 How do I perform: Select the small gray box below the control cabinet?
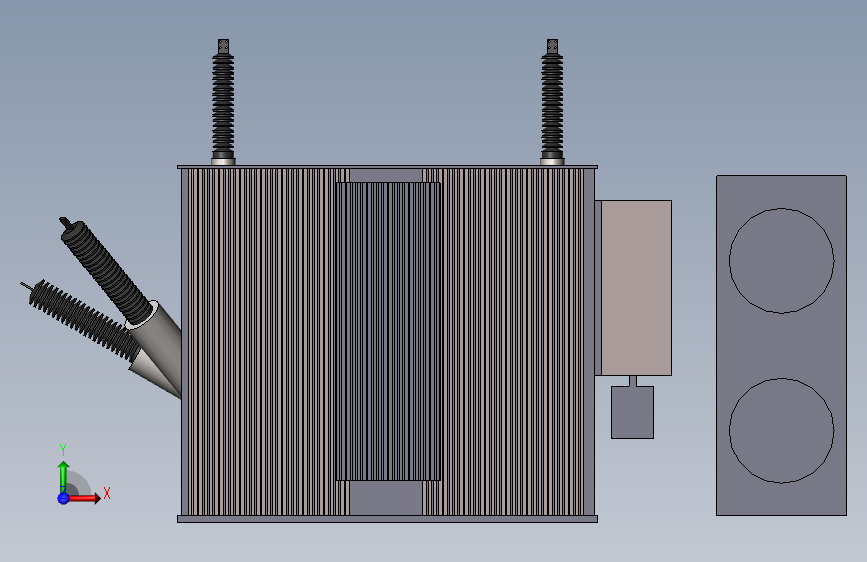[x=633, y=412]
